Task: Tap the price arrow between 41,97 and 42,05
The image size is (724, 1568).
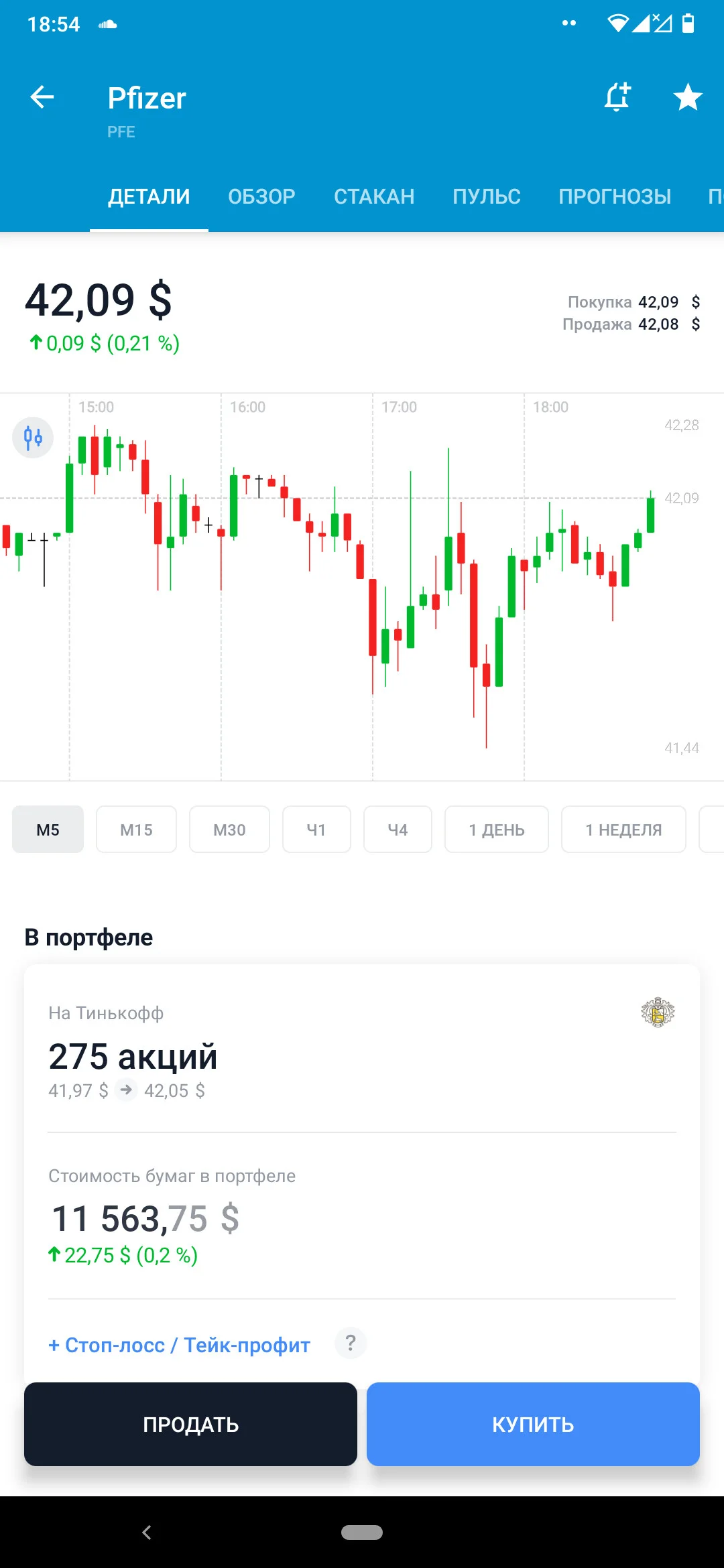Action: tap(126, 1090)
